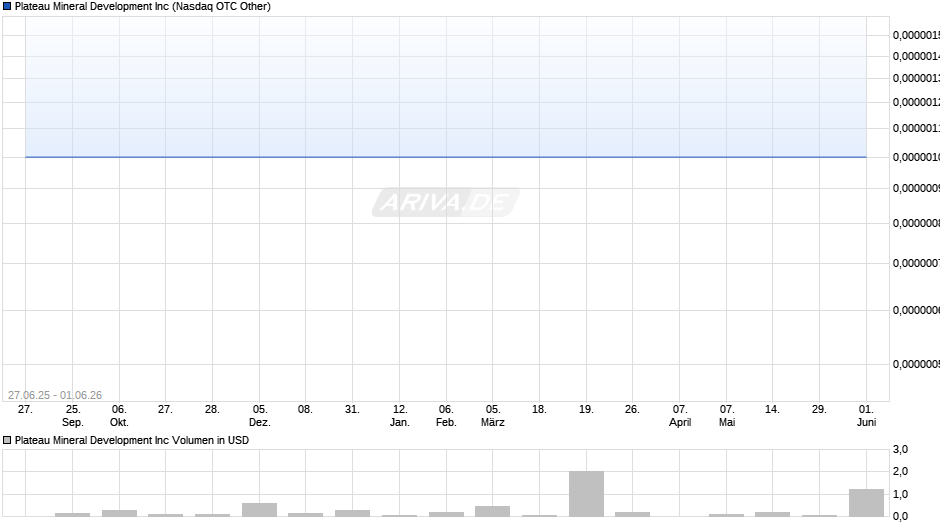The image size is (940, 526).
Task: Click the '06. Feb.' x-axis label
Action: pyautogui.click(x=446, y=416)
